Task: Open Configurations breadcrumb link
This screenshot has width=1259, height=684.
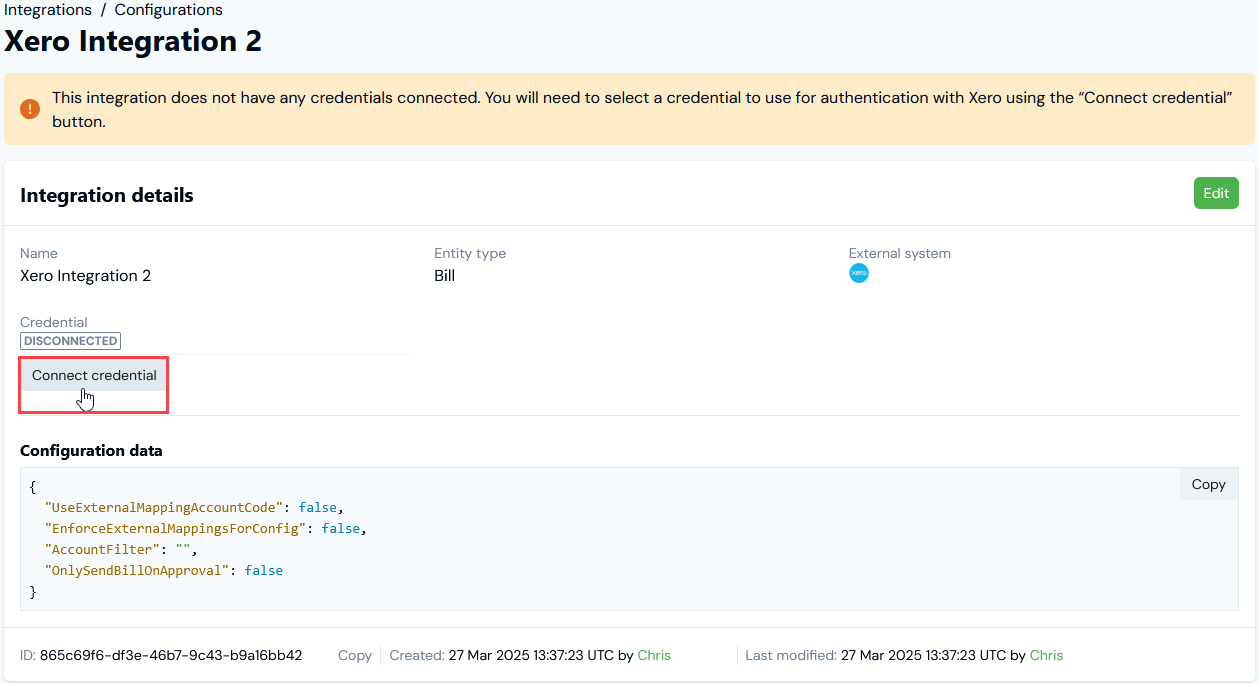Action: 169,10
